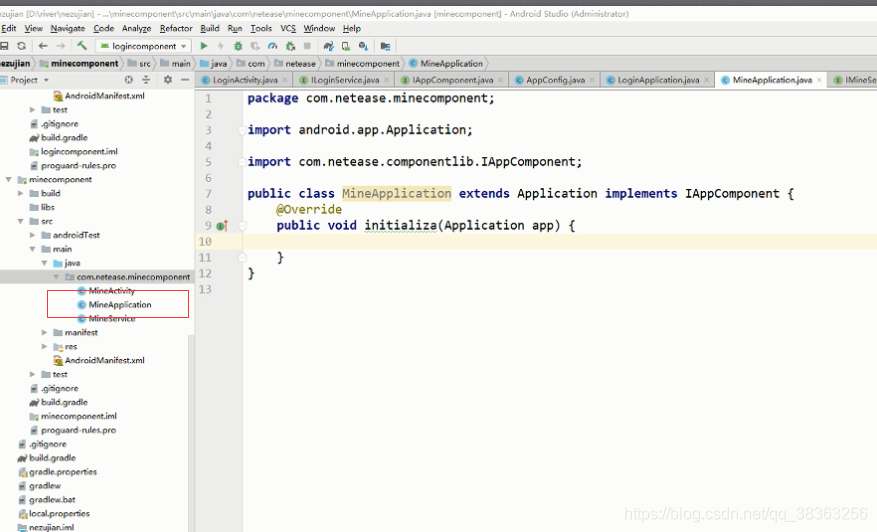The height and width of the screenshot is (532, 877).
Task: Click Collapse All icon in Project panel
Action: click(146, 80)
